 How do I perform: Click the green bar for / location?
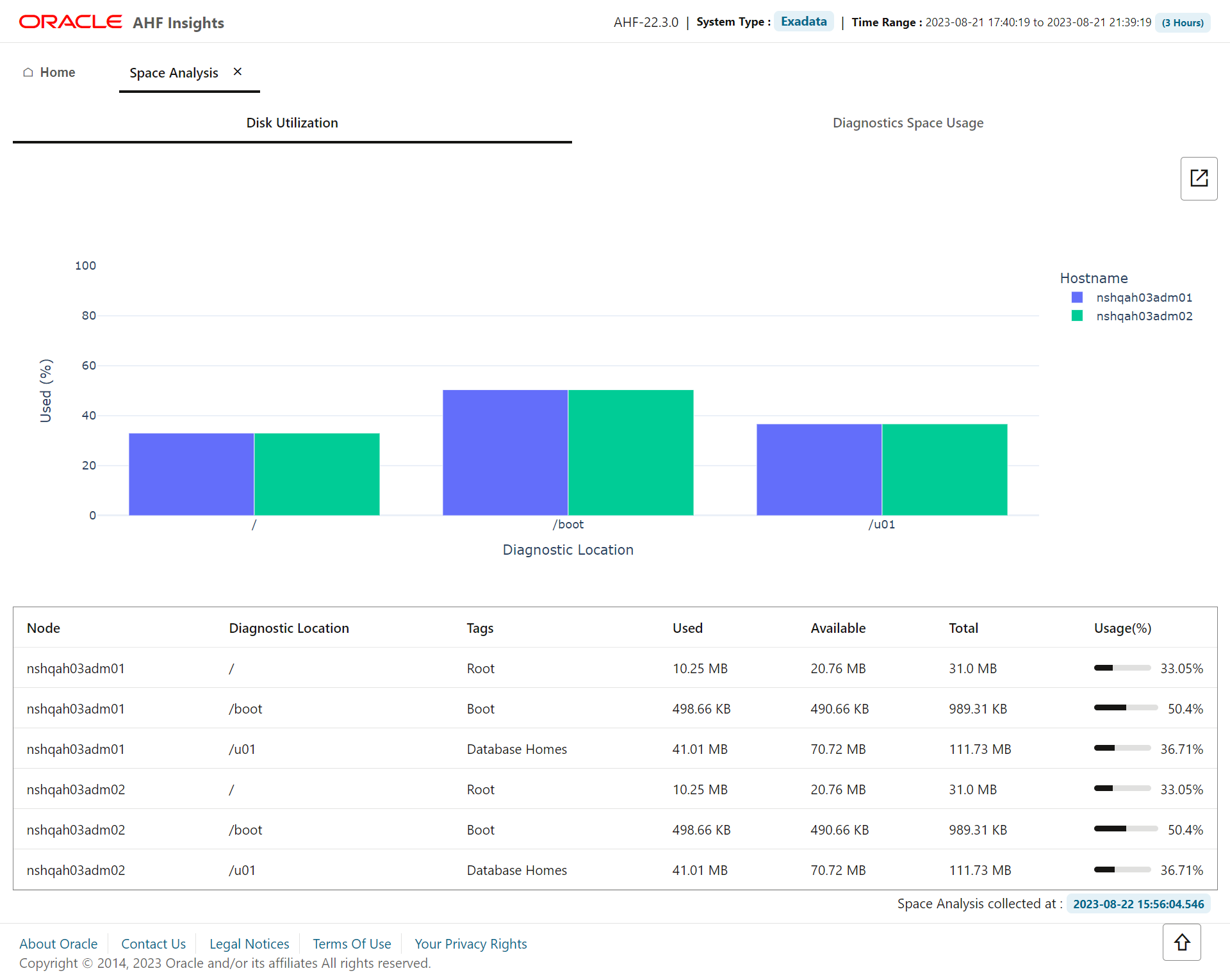317,474
